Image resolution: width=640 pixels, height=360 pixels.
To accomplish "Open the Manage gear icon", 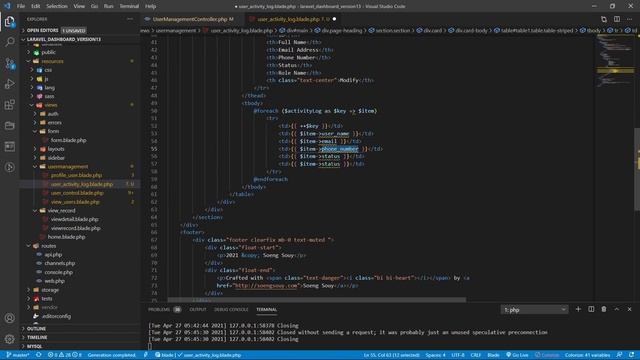I will pos(9,338).
